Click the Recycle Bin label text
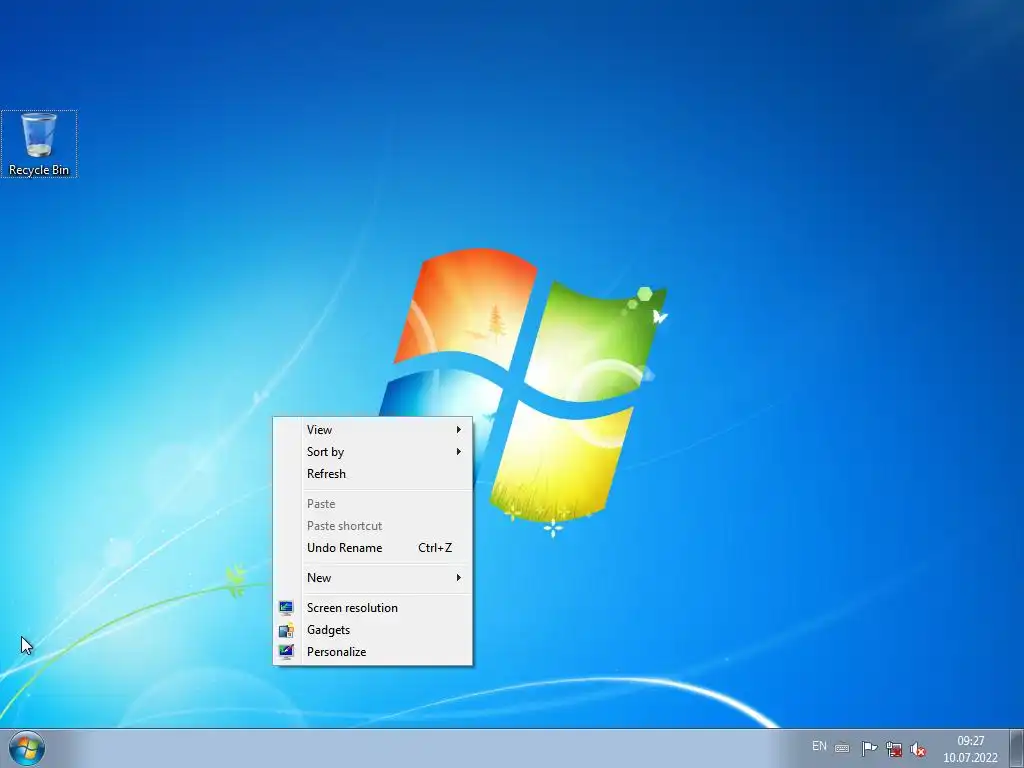This screenshot has height=768, width=1024. click(x=39, y=170)
